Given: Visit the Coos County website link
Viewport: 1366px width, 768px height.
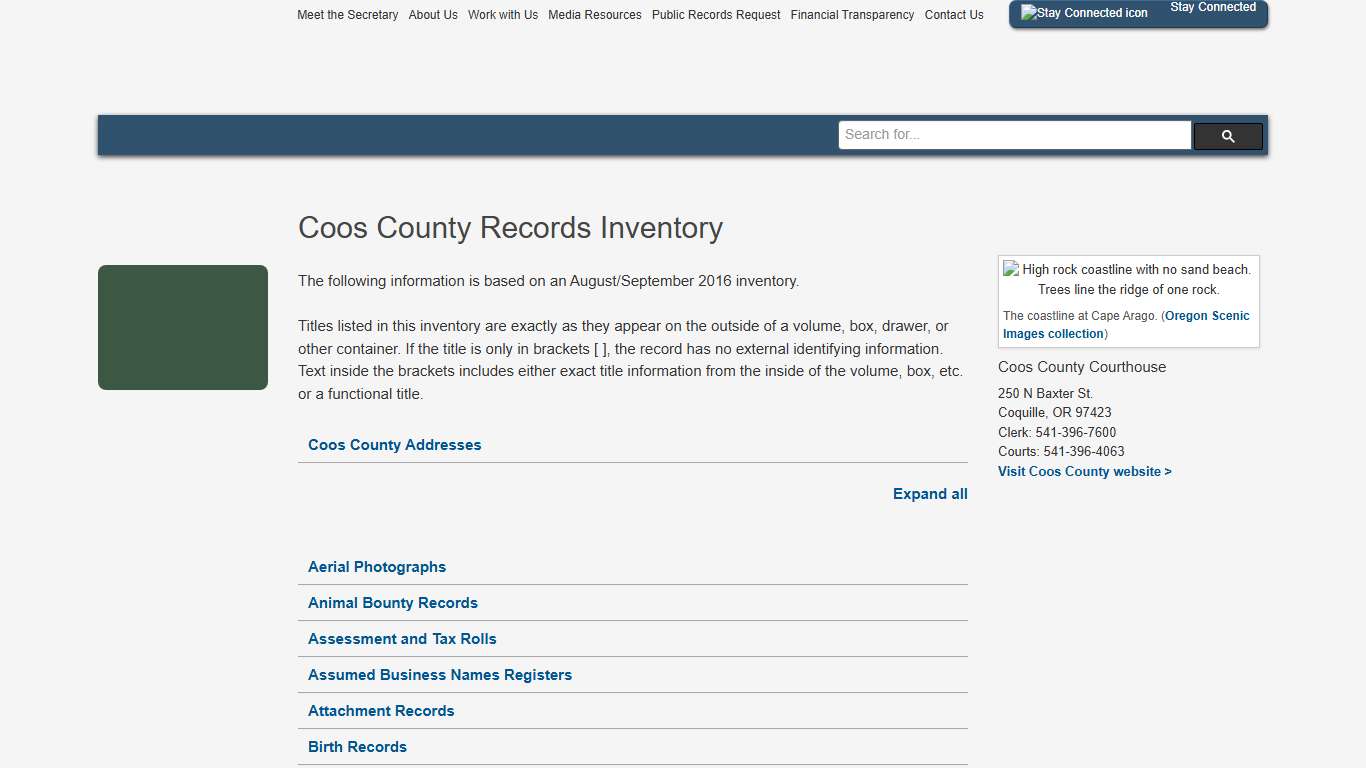Looking at the screenshot, I should point(1085,471).
